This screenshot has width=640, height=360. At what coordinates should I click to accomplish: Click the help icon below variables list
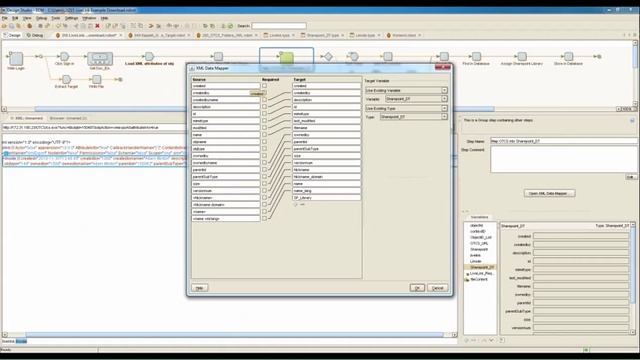(502, 340)
